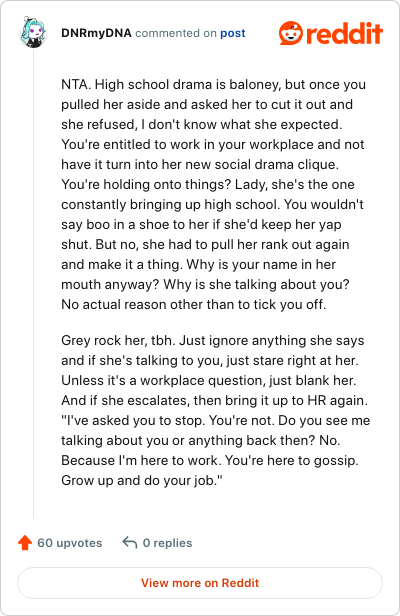
Task: Click the orange reddit wordmark
Action: (x=344, y=33)
